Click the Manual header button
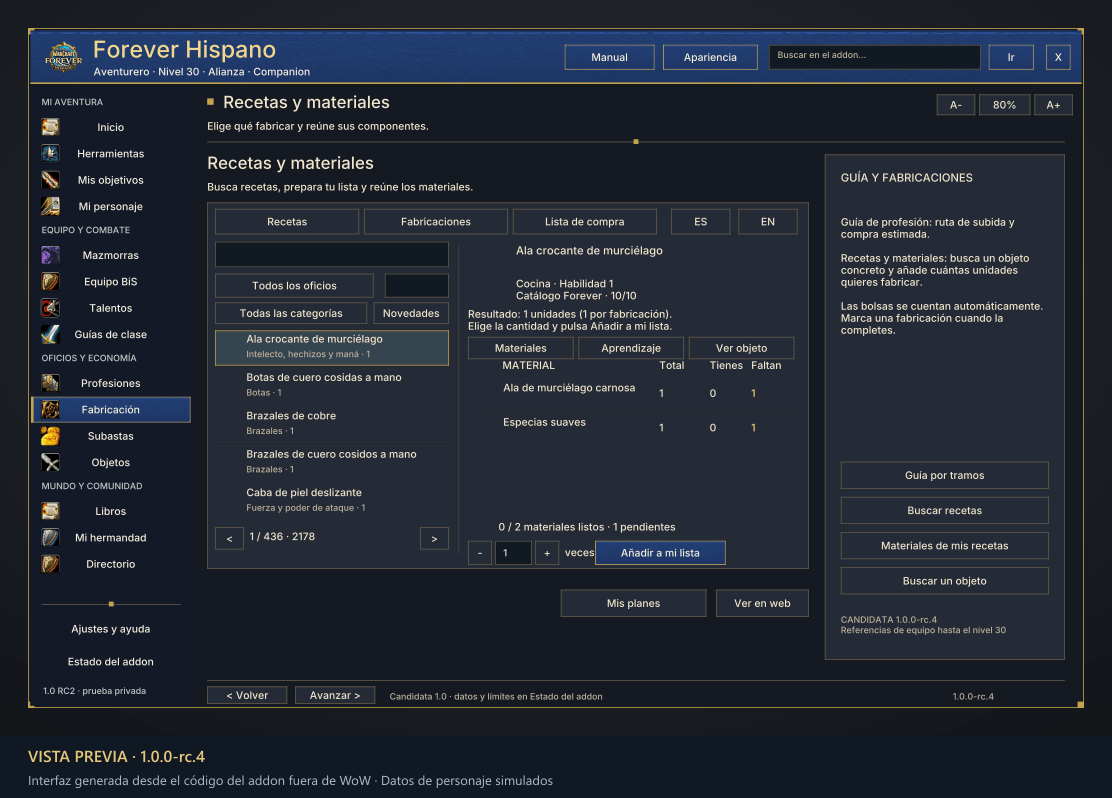The image size is (1112, 798). pyautogui.click(x=609, y=57)
